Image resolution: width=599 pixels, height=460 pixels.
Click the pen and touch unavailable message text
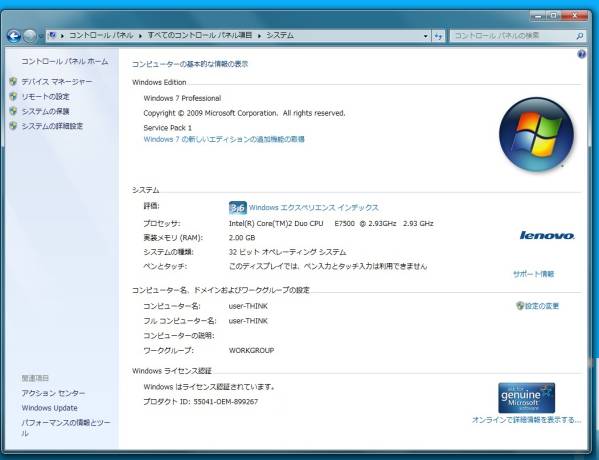(328, 266)
